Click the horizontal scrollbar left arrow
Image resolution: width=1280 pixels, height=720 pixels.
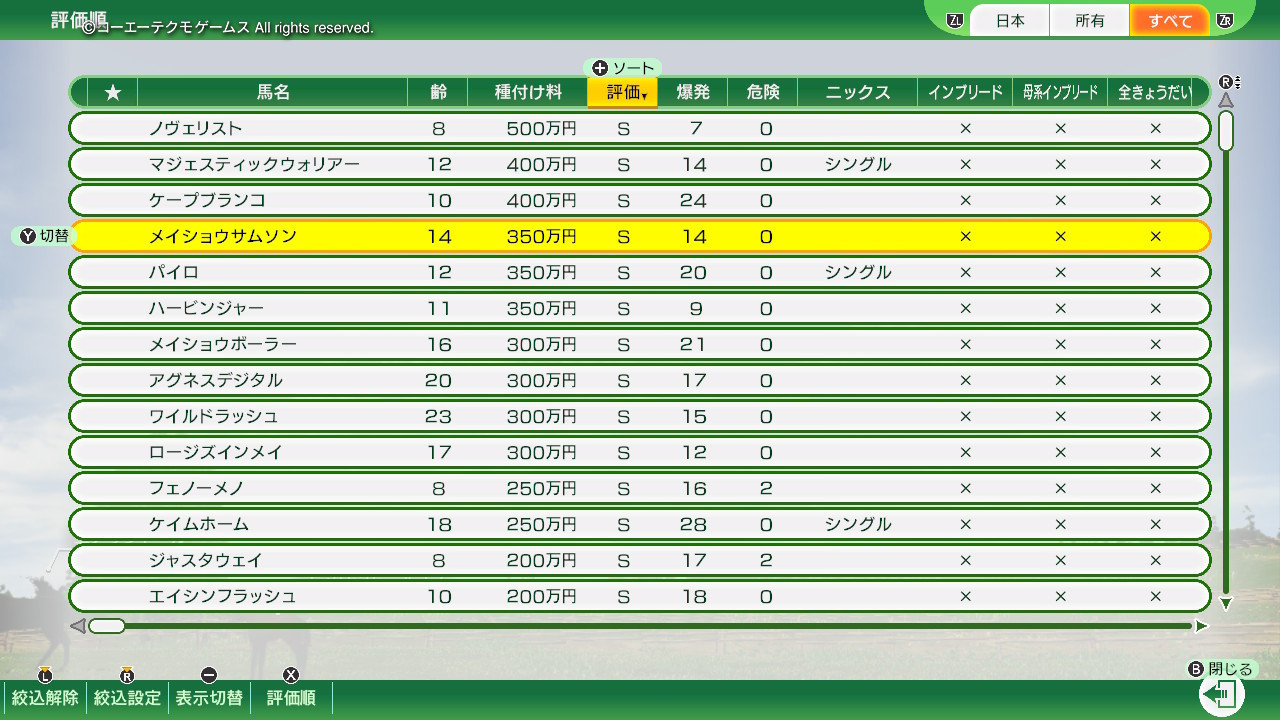coord(78,626)
